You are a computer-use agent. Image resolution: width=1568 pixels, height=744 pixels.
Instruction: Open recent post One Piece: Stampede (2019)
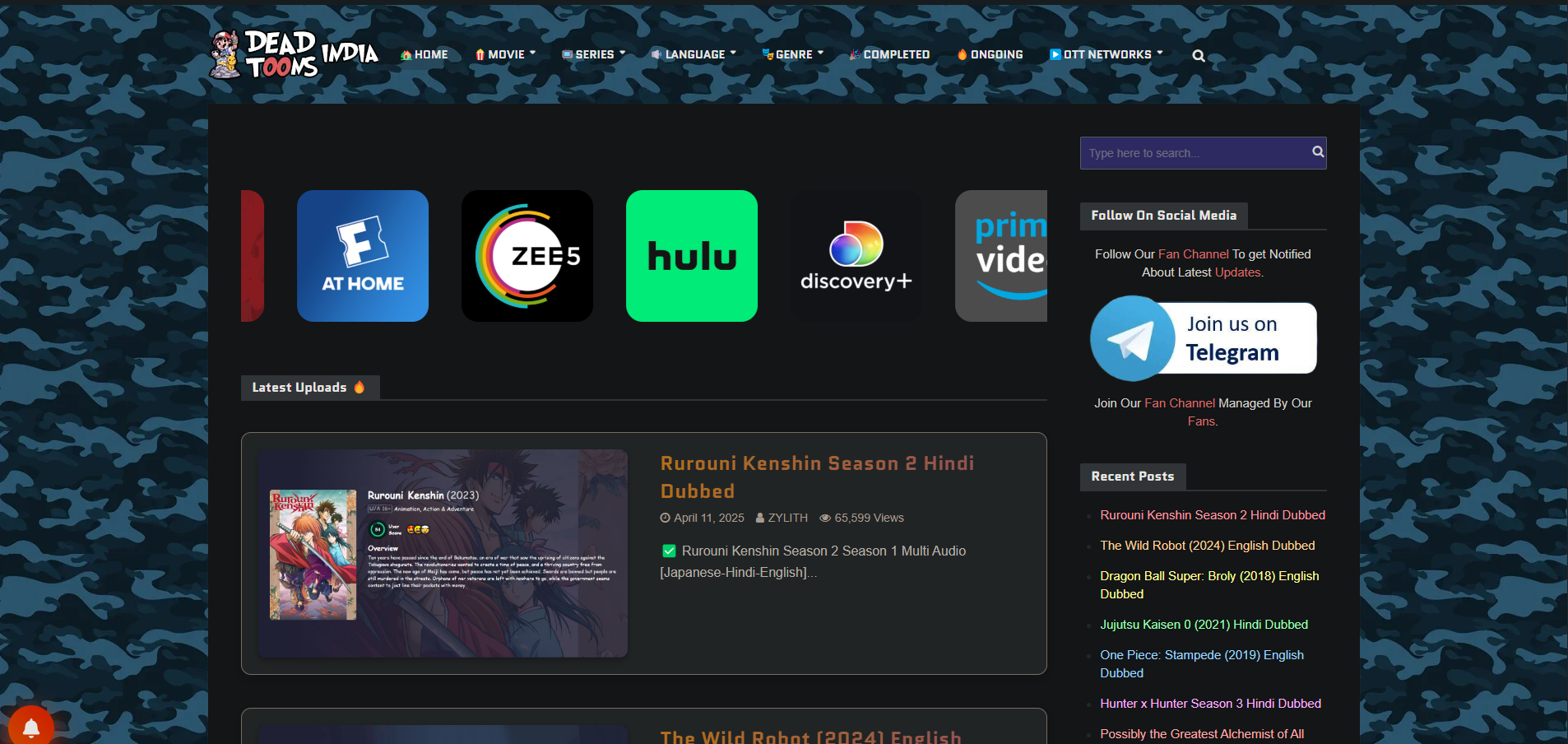coord(1202,664)
